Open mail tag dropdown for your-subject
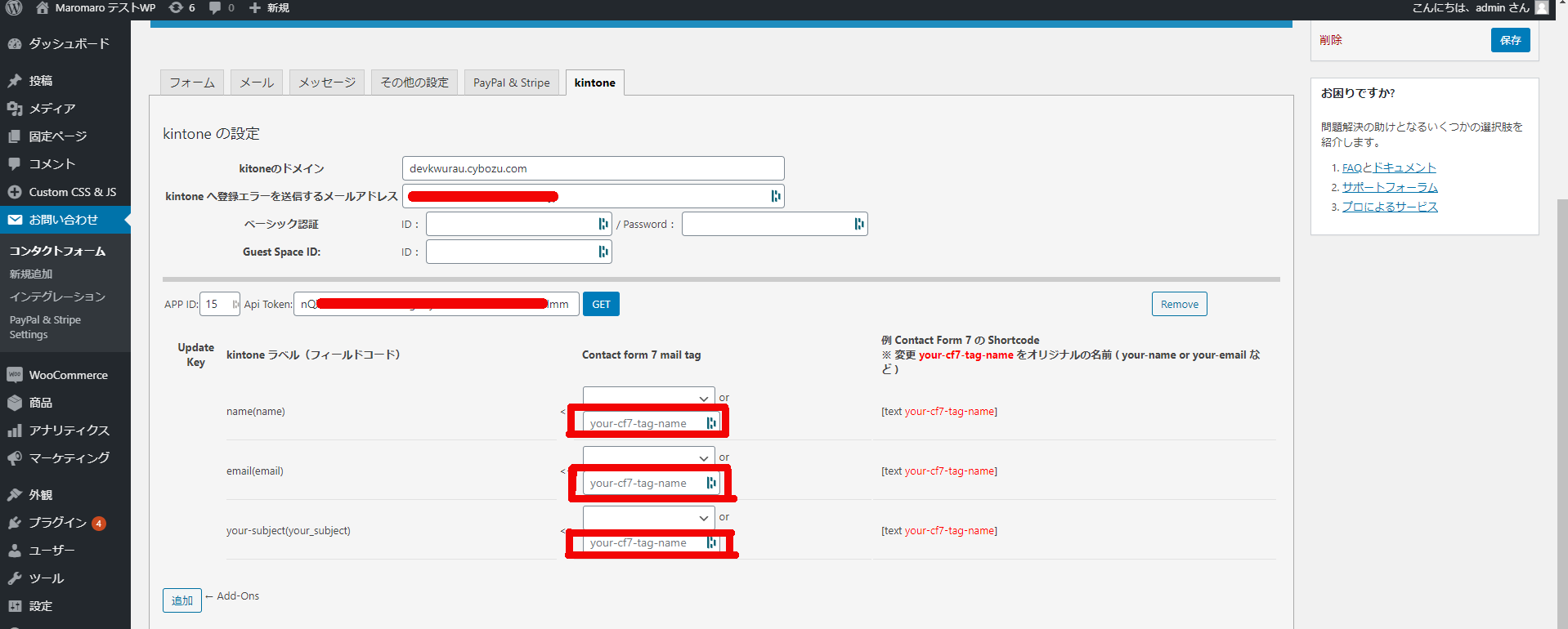Image resolution: width=1568 pixels, height=629 pixels. pyautogui.click(x=648, y=517)
